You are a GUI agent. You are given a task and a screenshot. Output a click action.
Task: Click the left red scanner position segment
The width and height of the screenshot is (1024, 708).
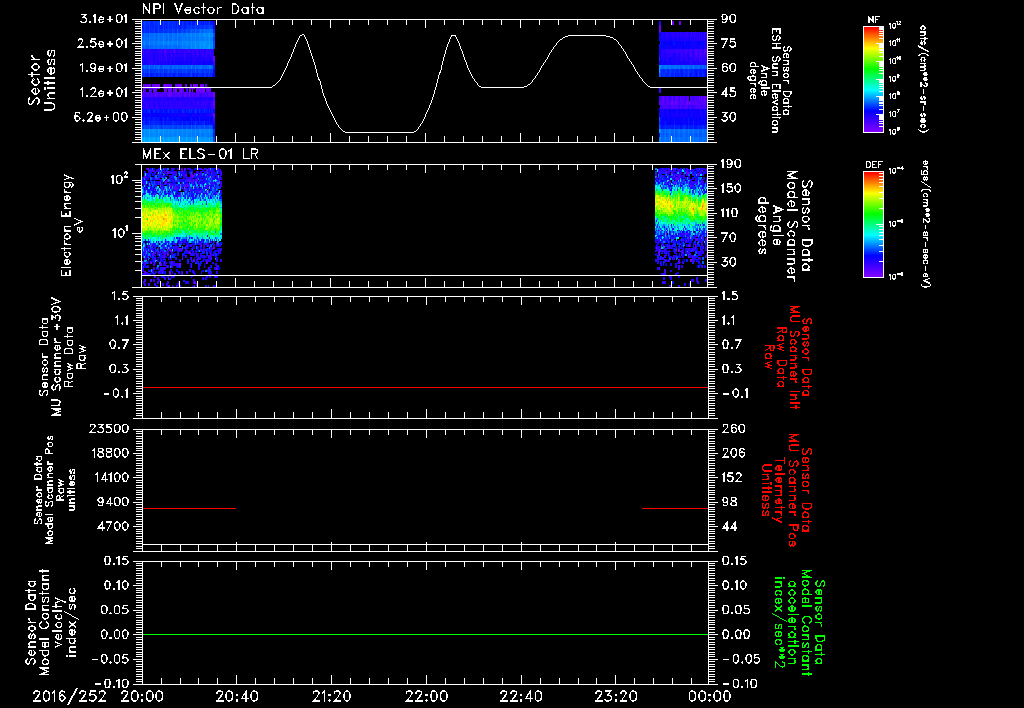click(189, 508)
